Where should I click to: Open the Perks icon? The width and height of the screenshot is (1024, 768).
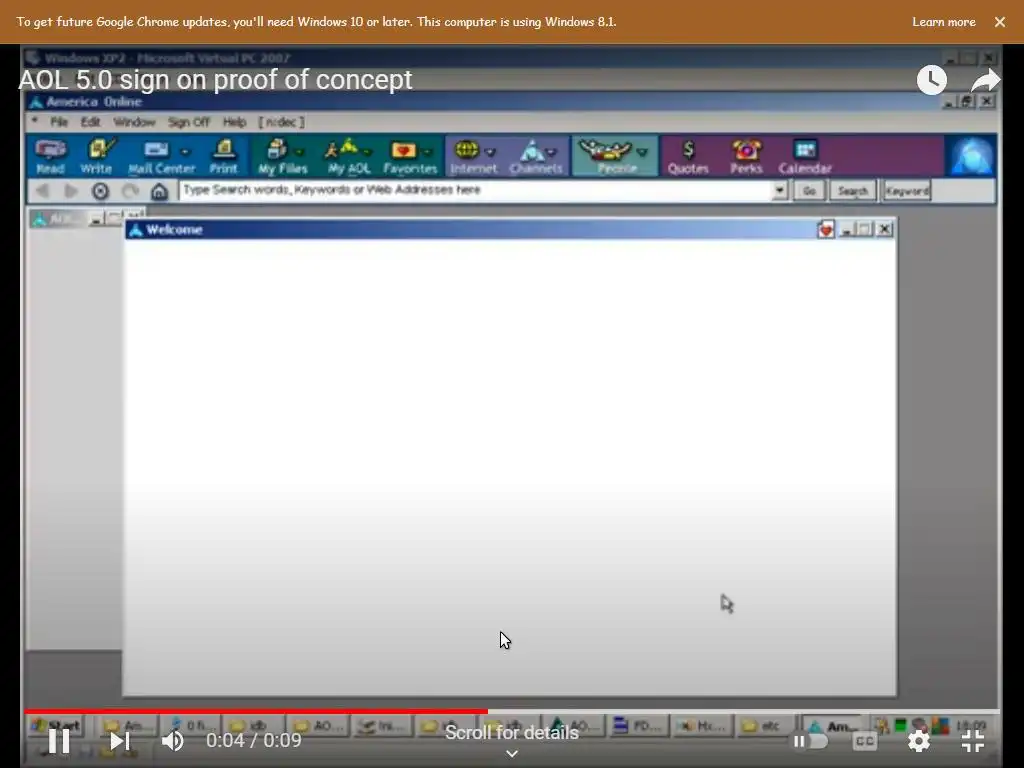coord(746,157)
